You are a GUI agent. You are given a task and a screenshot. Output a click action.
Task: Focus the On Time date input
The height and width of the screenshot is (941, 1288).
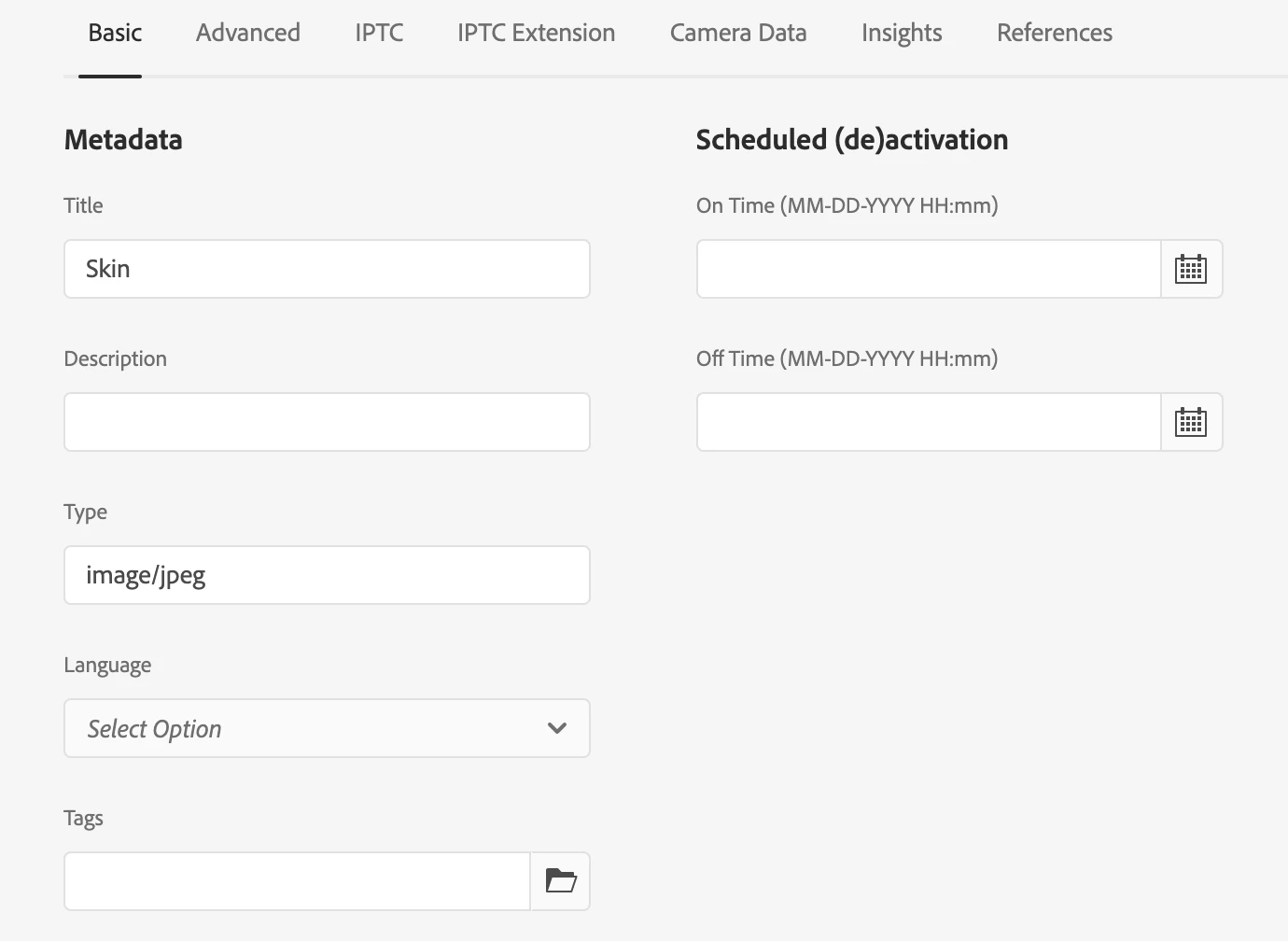pyautogui.click(x=929, y=269)
